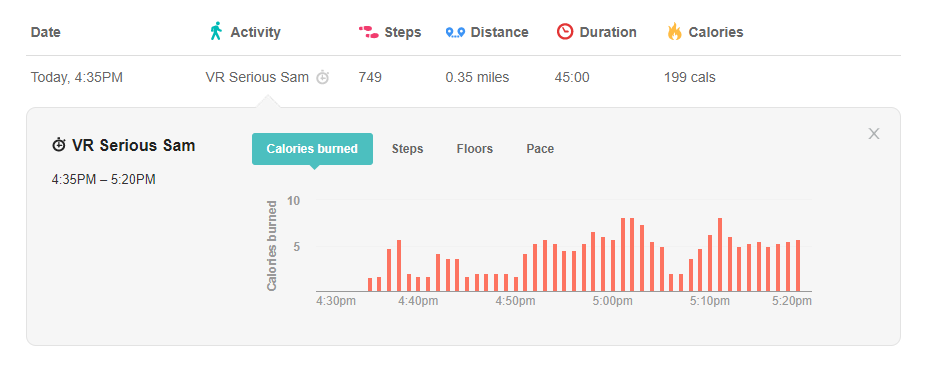
Task: Click the Today, 4:35PM date entry
Action: pos(77,77)
